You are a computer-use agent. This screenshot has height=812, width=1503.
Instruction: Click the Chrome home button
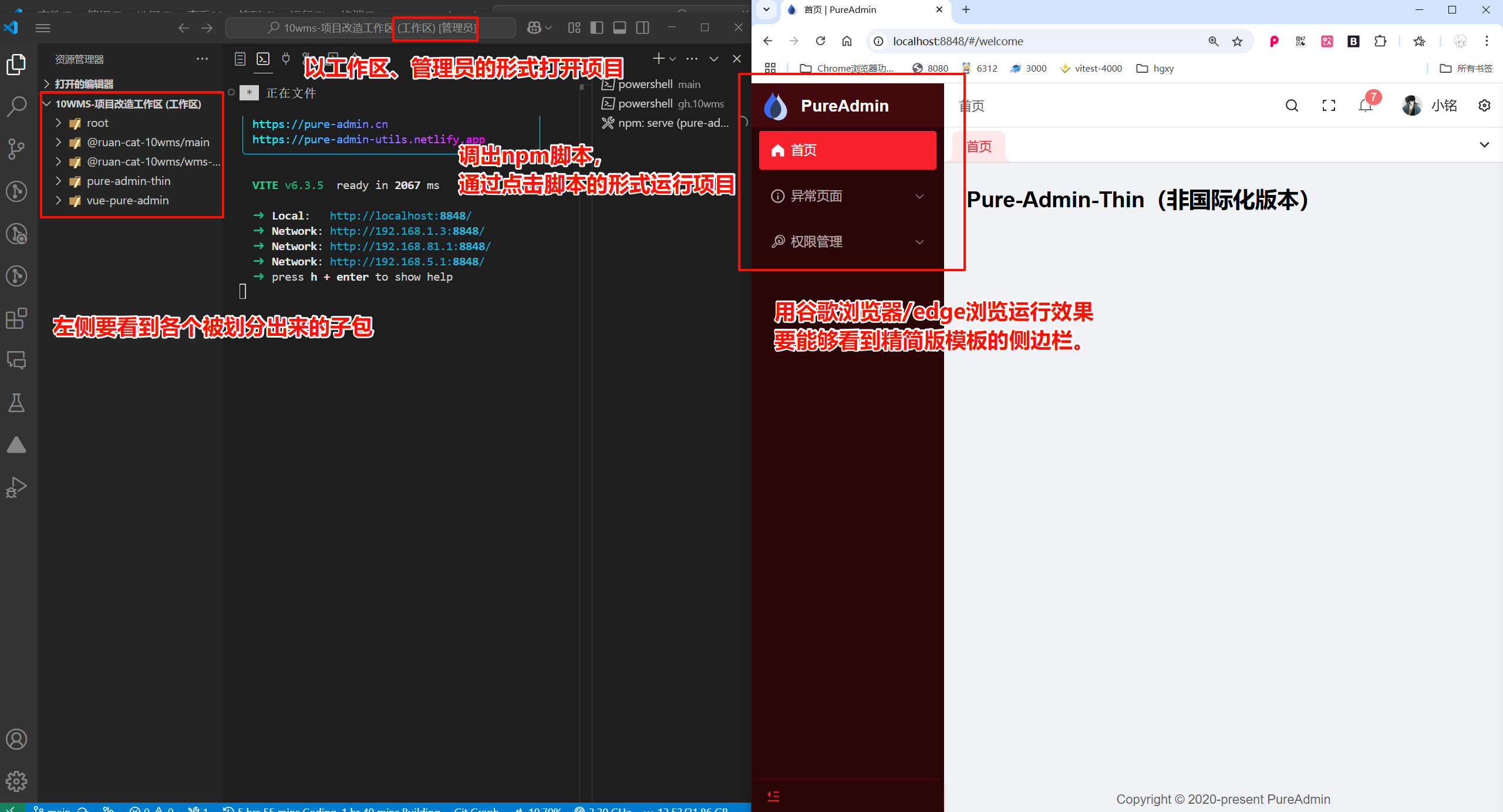click(x=847, y=41)
